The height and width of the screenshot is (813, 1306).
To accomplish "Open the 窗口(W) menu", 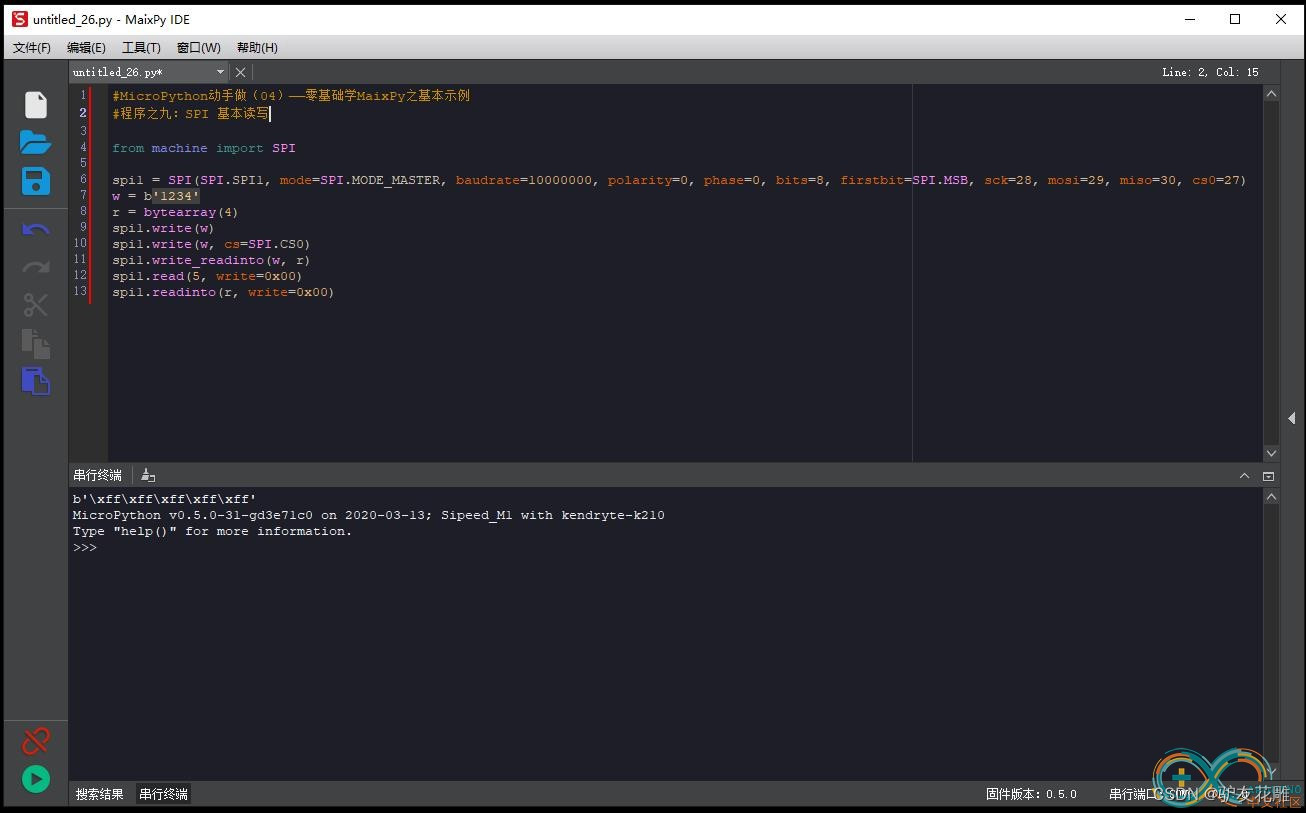I will (198, 48).
